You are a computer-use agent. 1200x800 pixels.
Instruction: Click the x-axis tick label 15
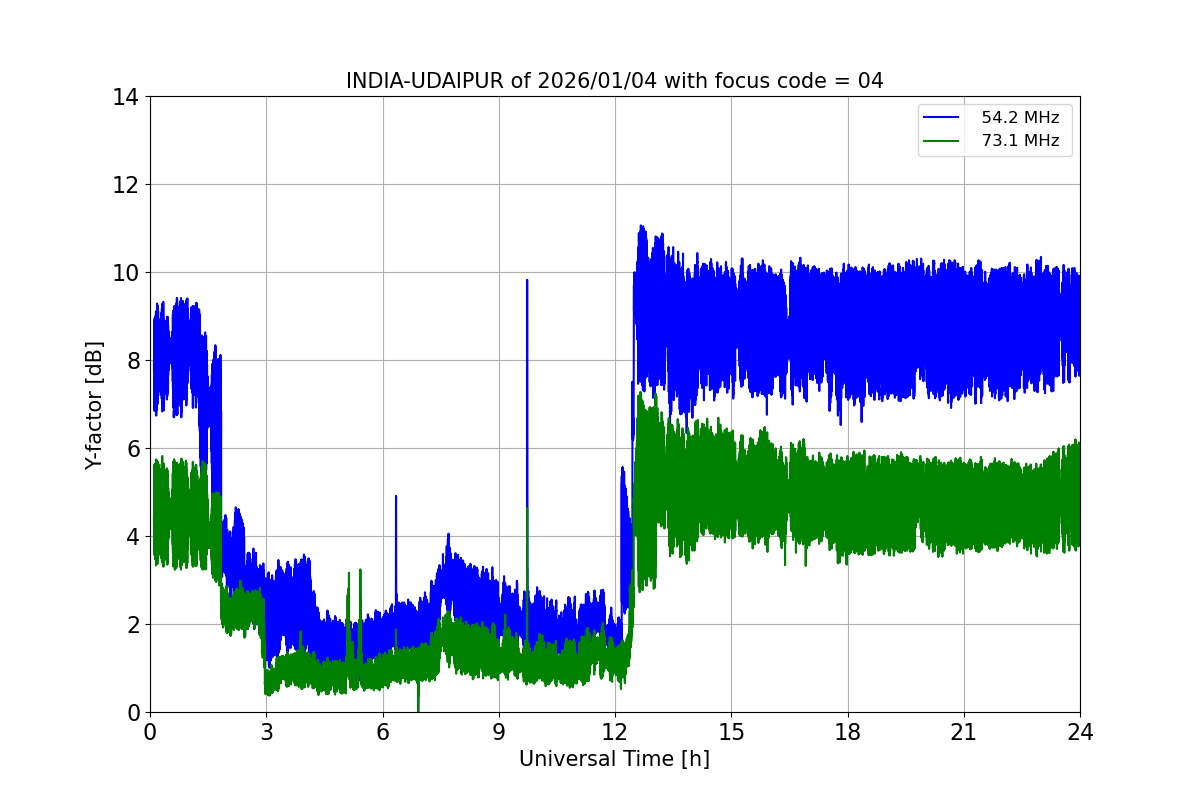click(731, 732)
